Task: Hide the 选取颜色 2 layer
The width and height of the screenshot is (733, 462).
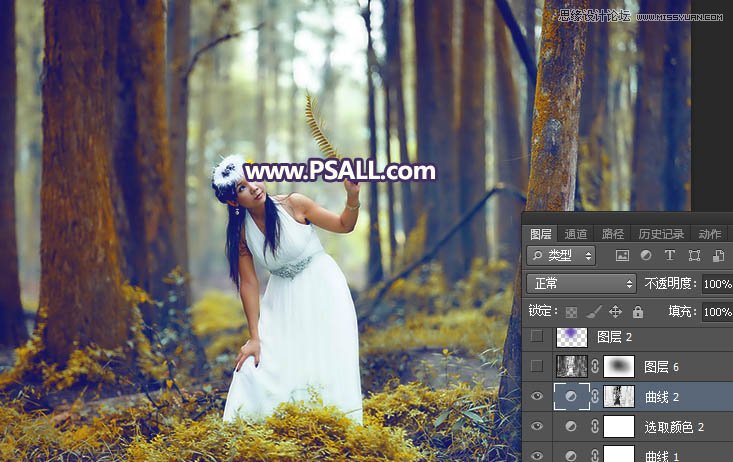Action: coord(537,426)
